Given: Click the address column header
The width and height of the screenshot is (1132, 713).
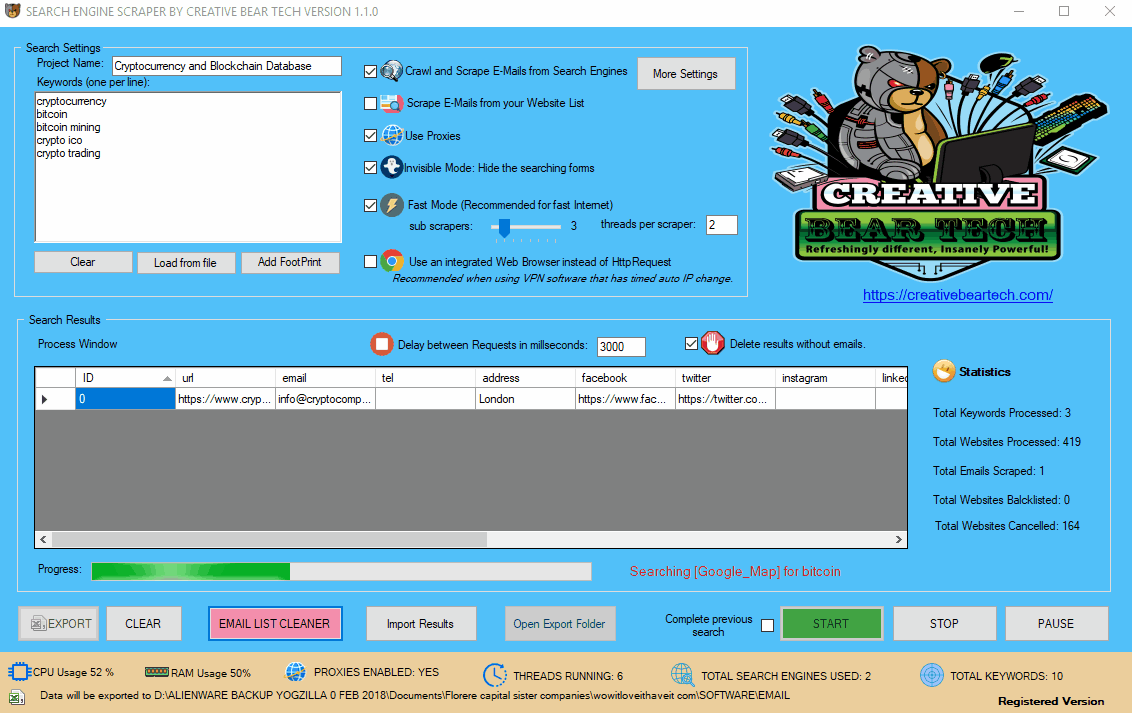Looking at the screenshot, I should pyautogui.click(x=526, y=377).
